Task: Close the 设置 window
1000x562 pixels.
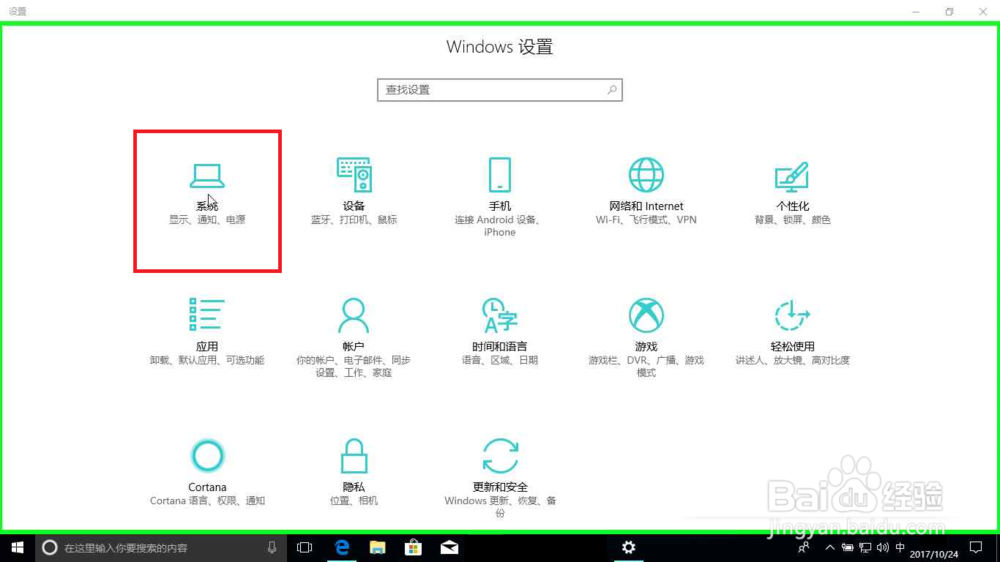Action: pyautogui.click(x=983, y=11)
